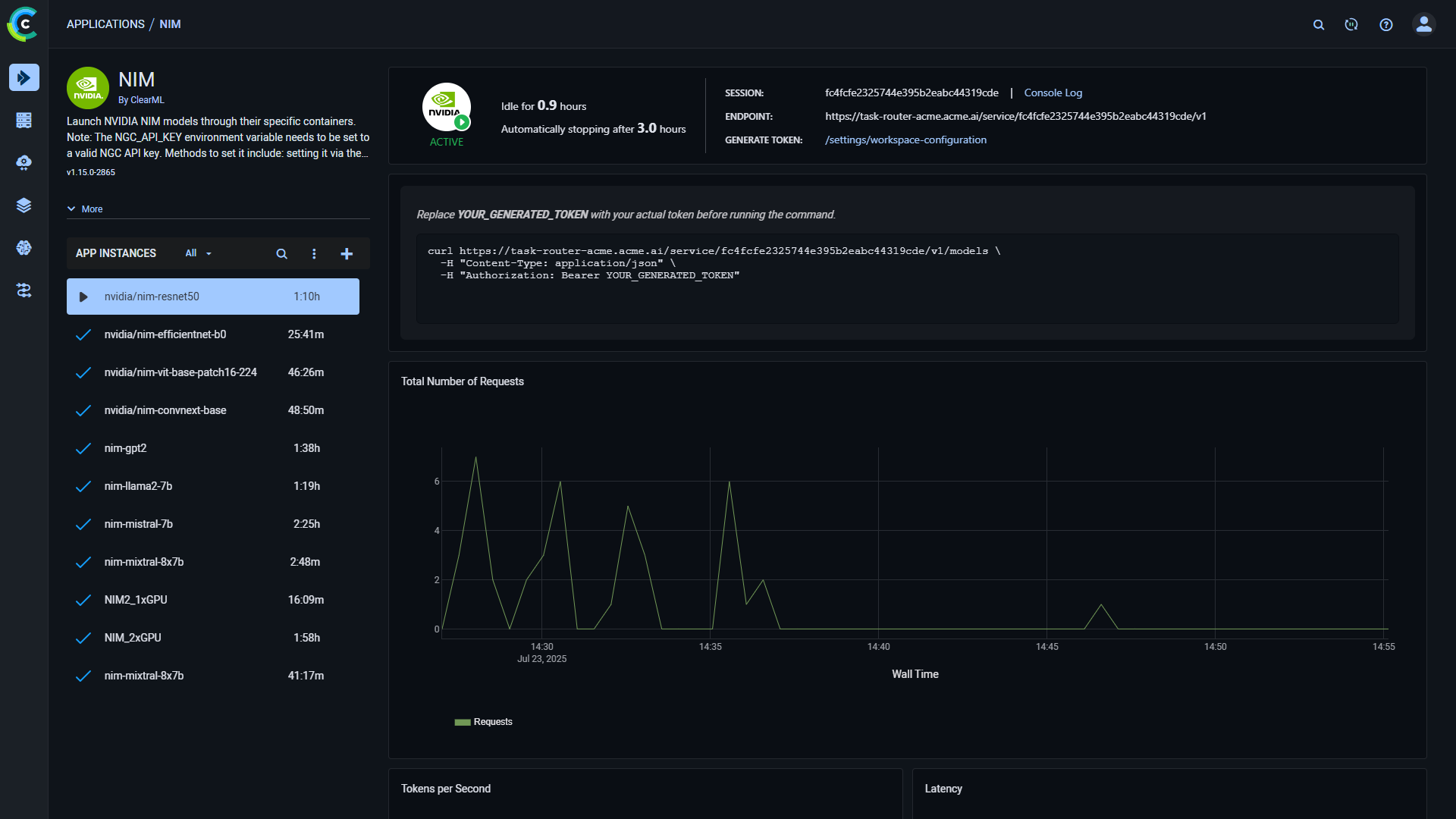The width and height of the screenshot is (1456, 819).
Task: Open the Console Log link
Action: (x=1053, y=93)
